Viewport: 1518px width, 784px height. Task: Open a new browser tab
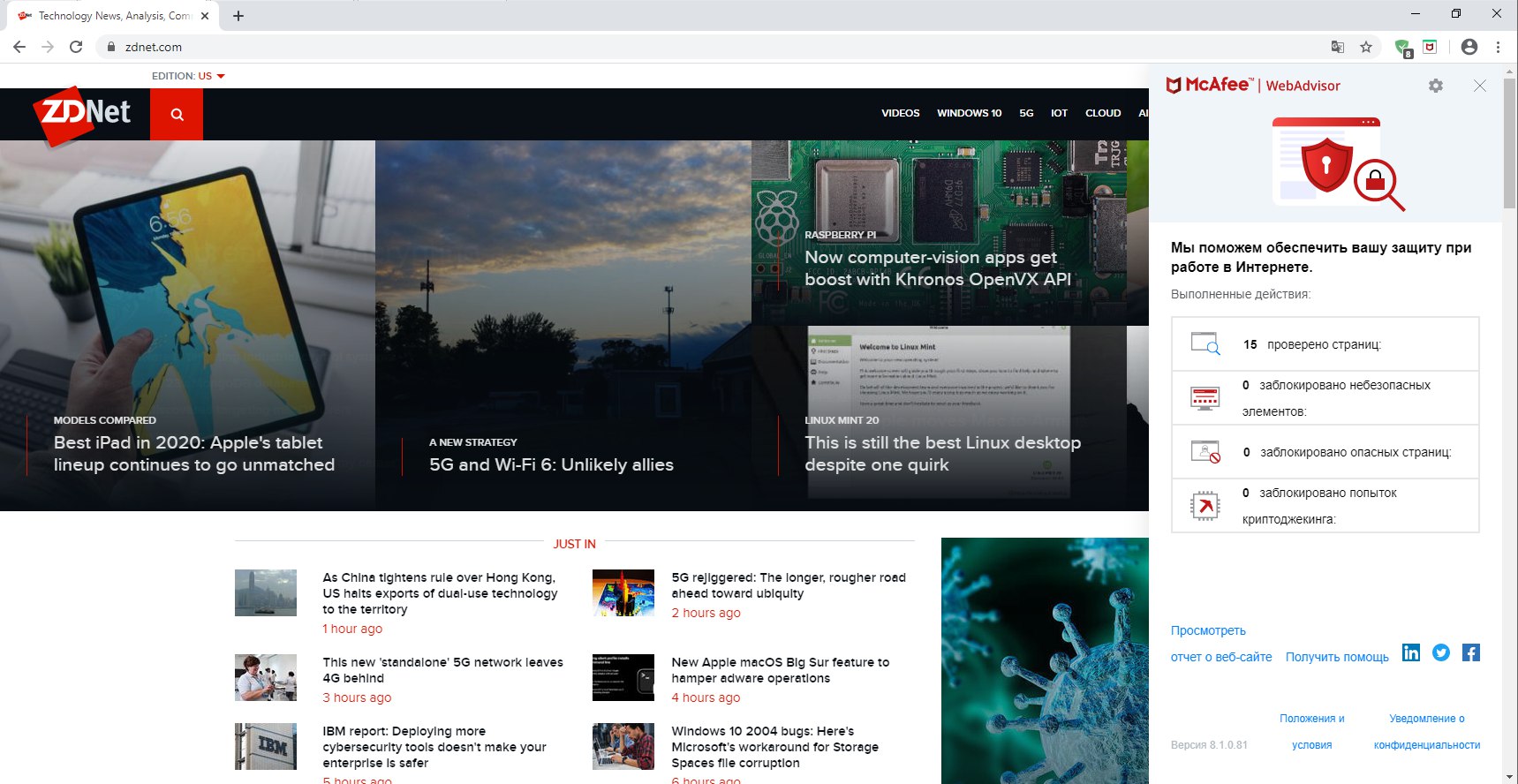click(x=238, y=16)
